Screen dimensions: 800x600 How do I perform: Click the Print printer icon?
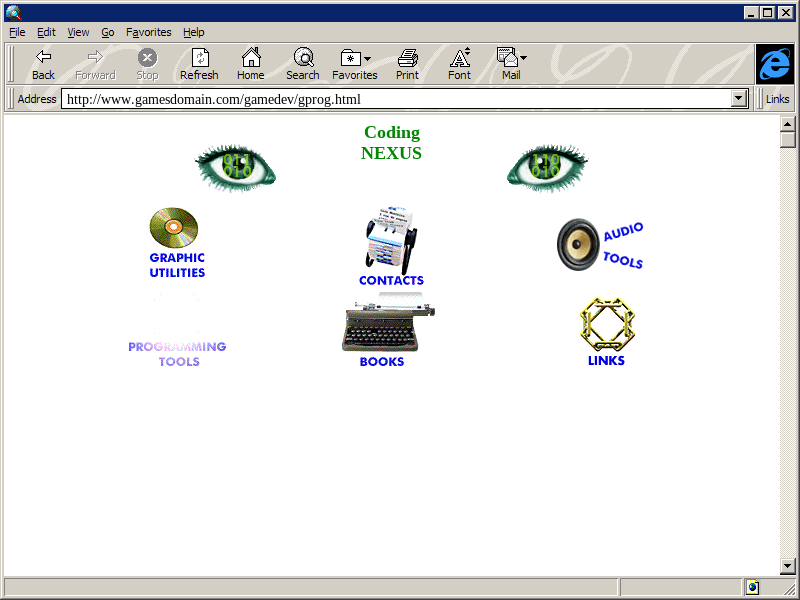click(407, 64)
